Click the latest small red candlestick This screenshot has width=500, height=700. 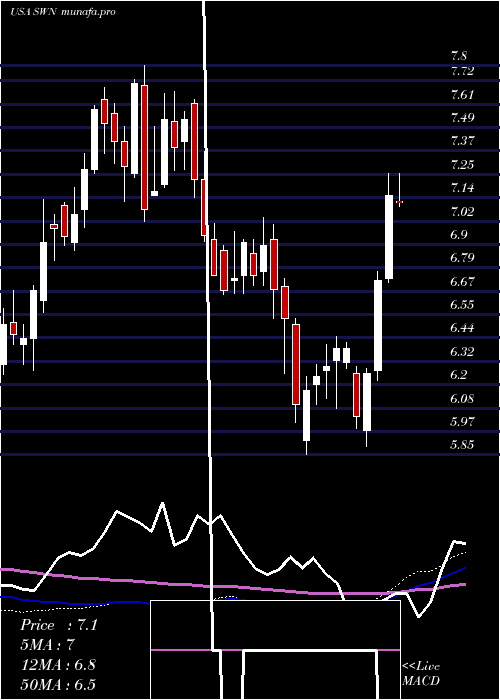tap(400, 202)
